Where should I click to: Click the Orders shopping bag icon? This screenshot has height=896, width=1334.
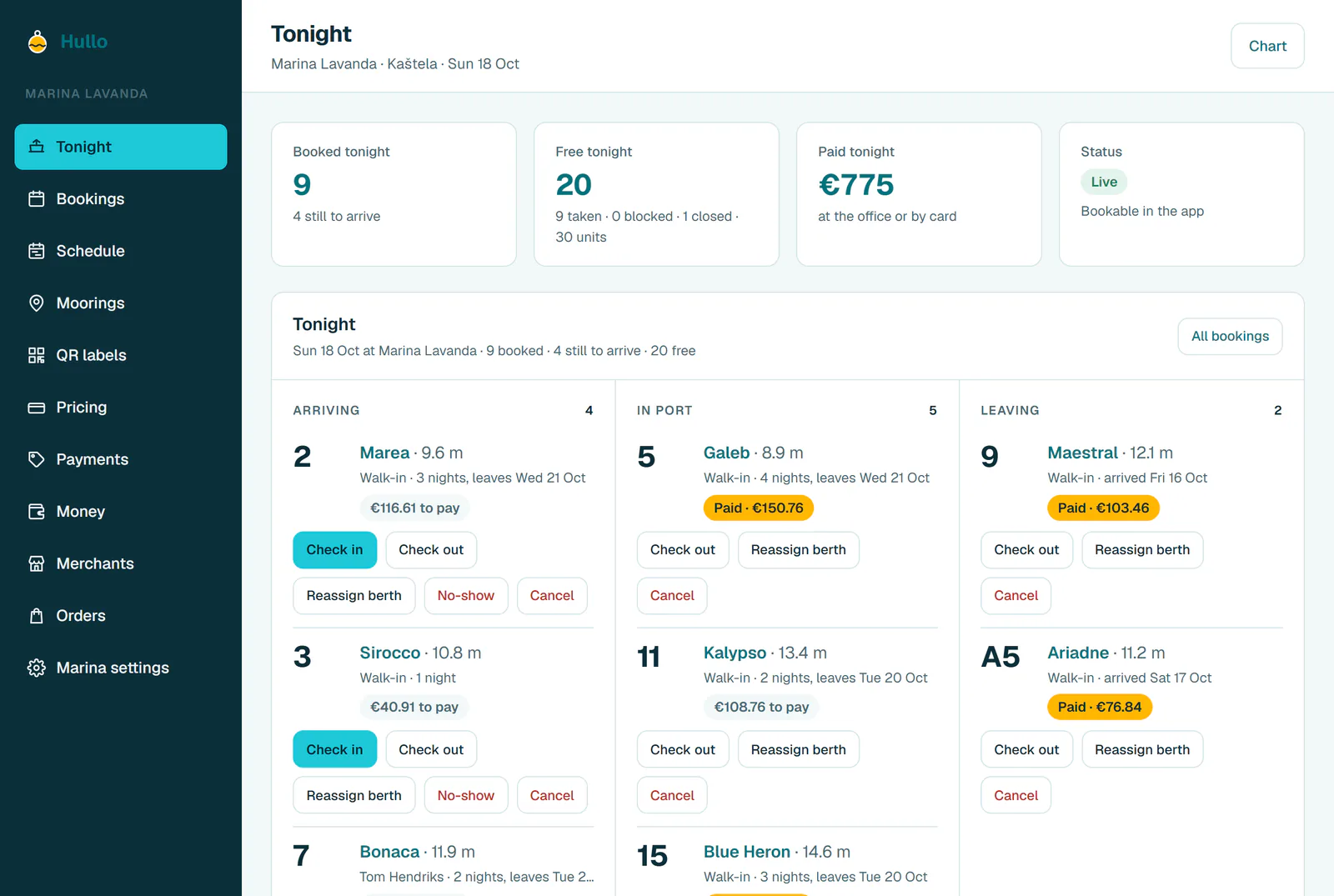[37, 616]
